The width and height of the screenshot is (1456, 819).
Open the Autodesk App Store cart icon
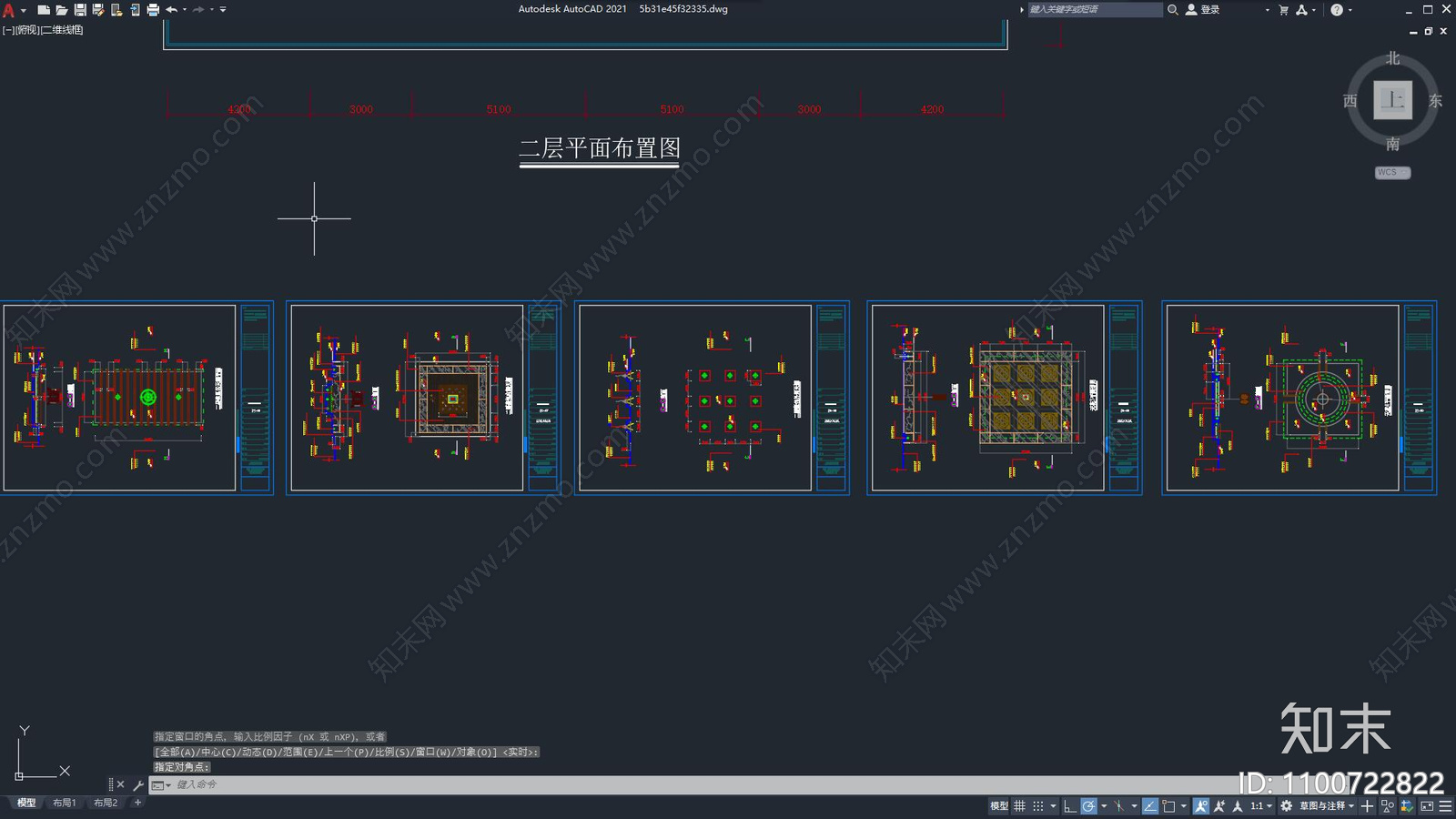coord(1284,10)
